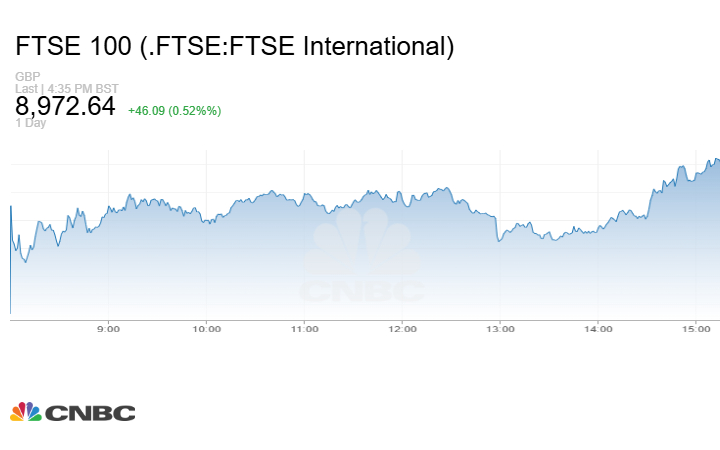
Task: Click the opening spike at chart's left edge
Action: click(11, 207)
